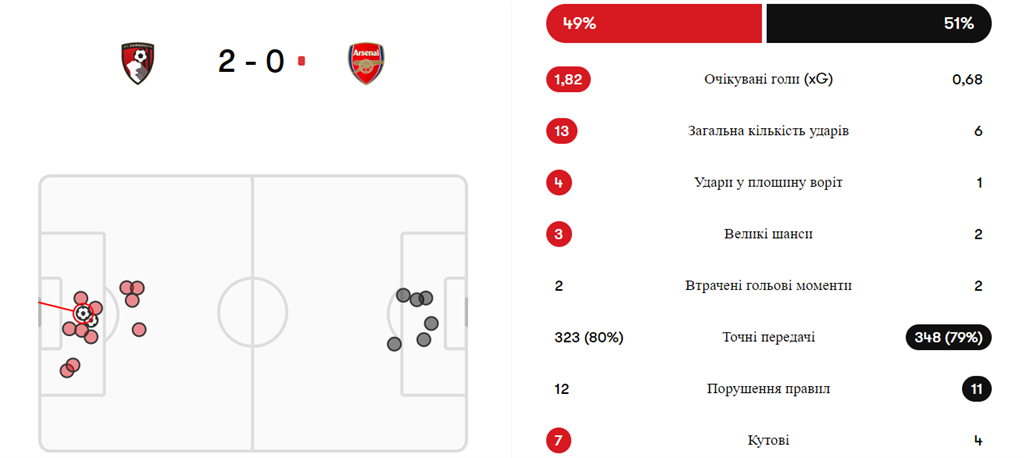This screenshot has height=458, width=1024.
Task: Click the Arsenal club crest
Action: click(366, 62)
